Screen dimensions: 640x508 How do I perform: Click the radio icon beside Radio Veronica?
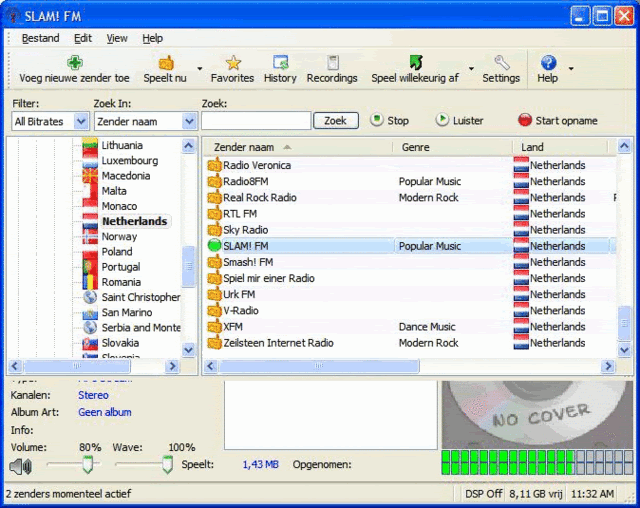[x=214, y=165]
